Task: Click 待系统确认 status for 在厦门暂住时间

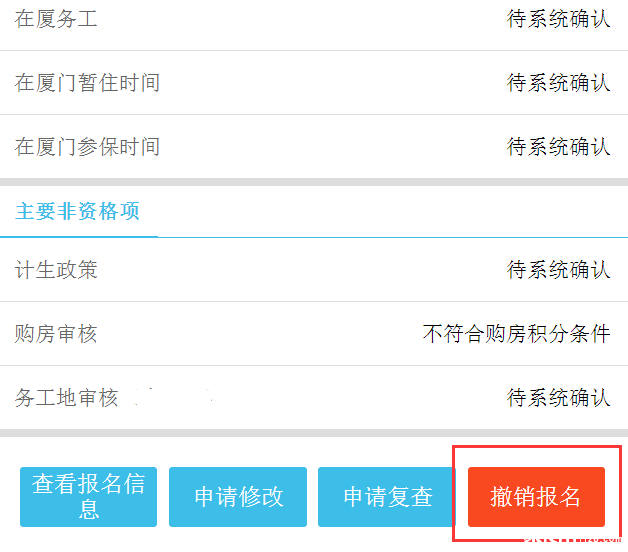Action: [x=559, y=83]
